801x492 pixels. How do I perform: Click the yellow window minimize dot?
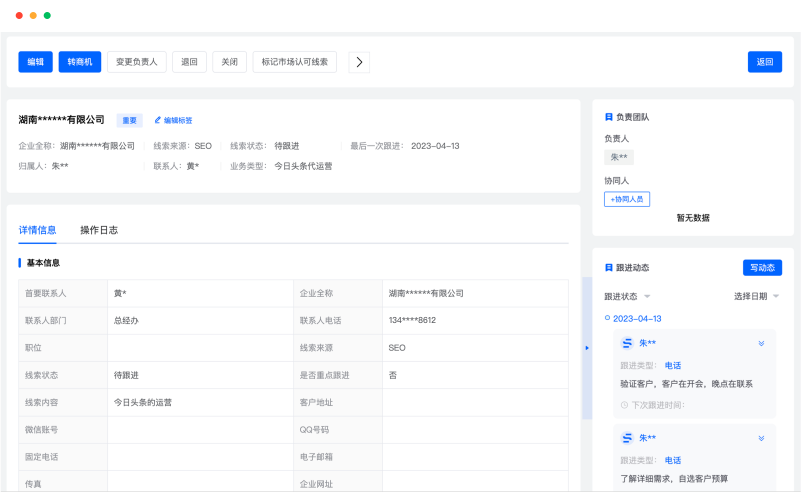click(33, 15)
